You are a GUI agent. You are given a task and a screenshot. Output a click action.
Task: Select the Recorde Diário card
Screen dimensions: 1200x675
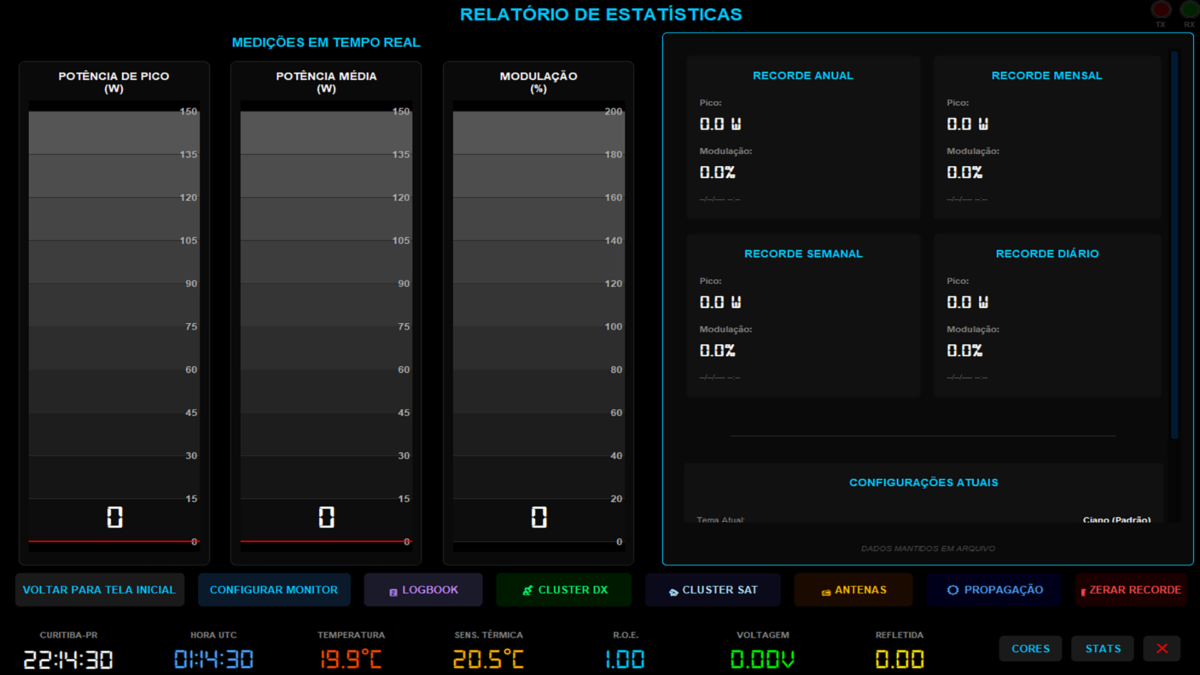[1047, 315]
